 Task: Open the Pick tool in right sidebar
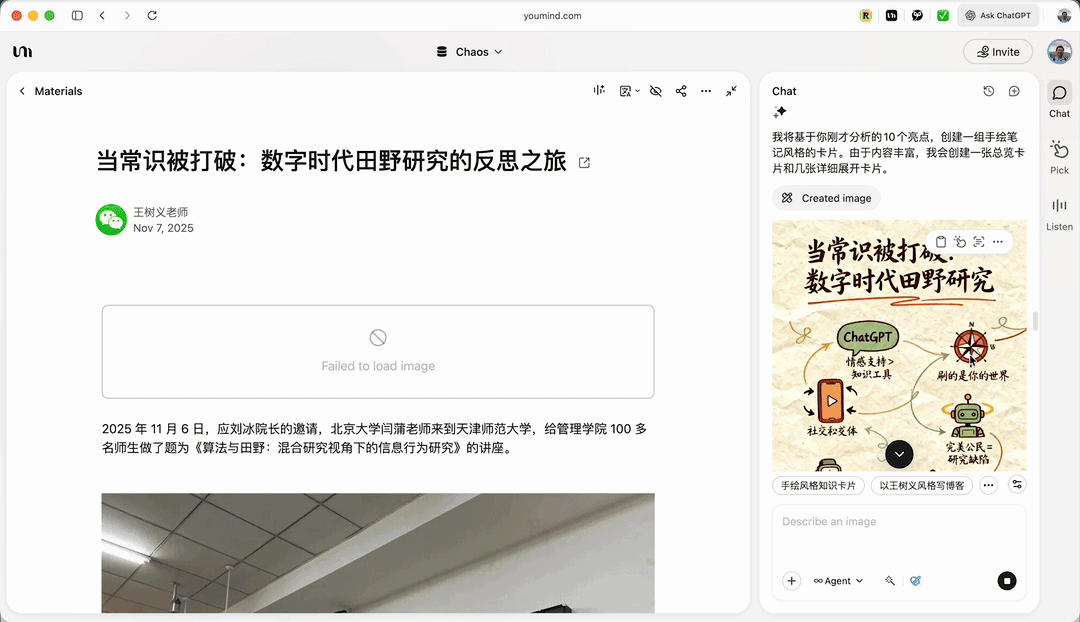1059,156
